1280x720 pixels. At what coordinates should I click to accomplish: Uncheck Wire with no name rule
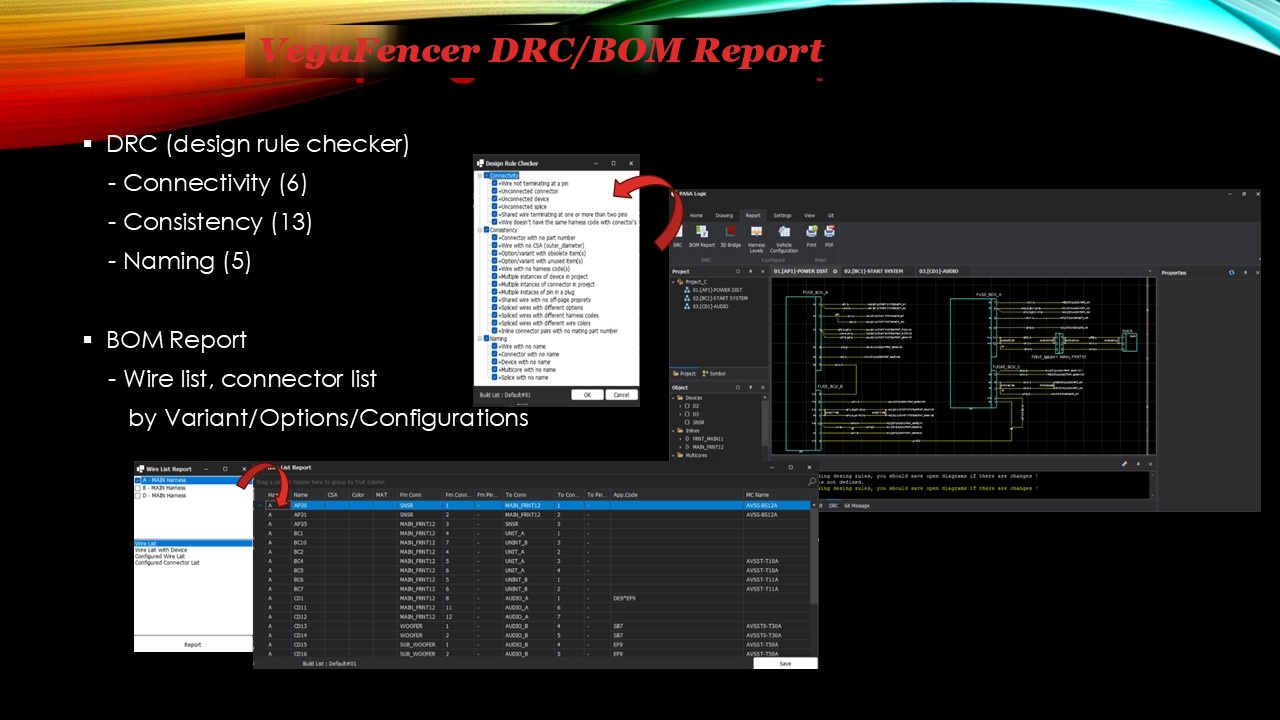pyautogui.click(x=494, y=346)
